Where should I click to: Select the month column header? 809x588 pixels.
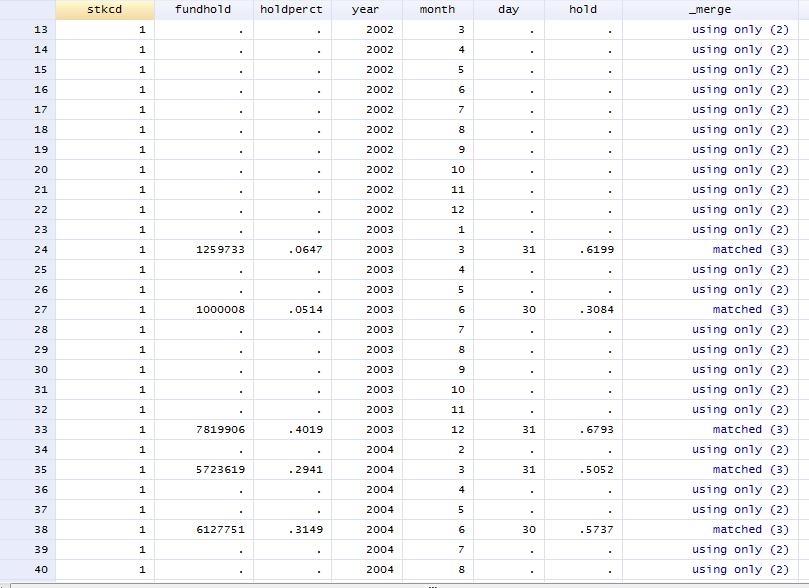pos(438,10)
